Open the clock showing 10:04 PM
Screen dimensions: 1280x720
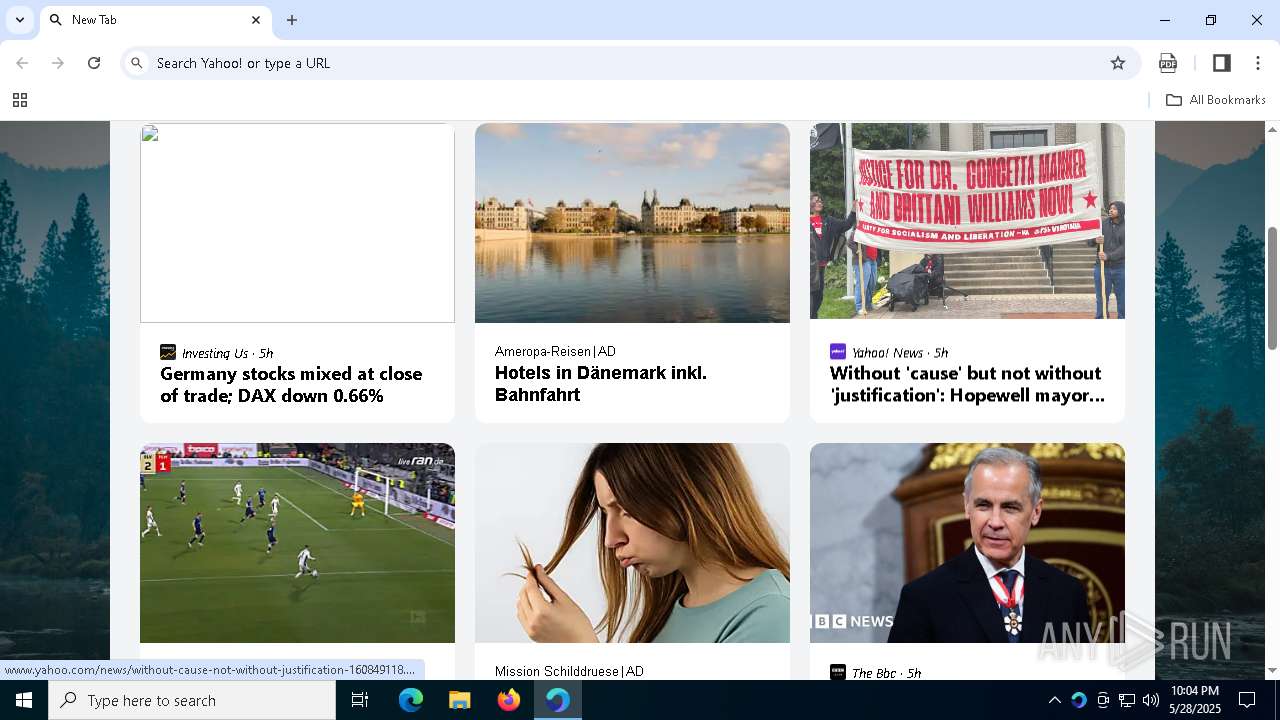point(1194,700)
